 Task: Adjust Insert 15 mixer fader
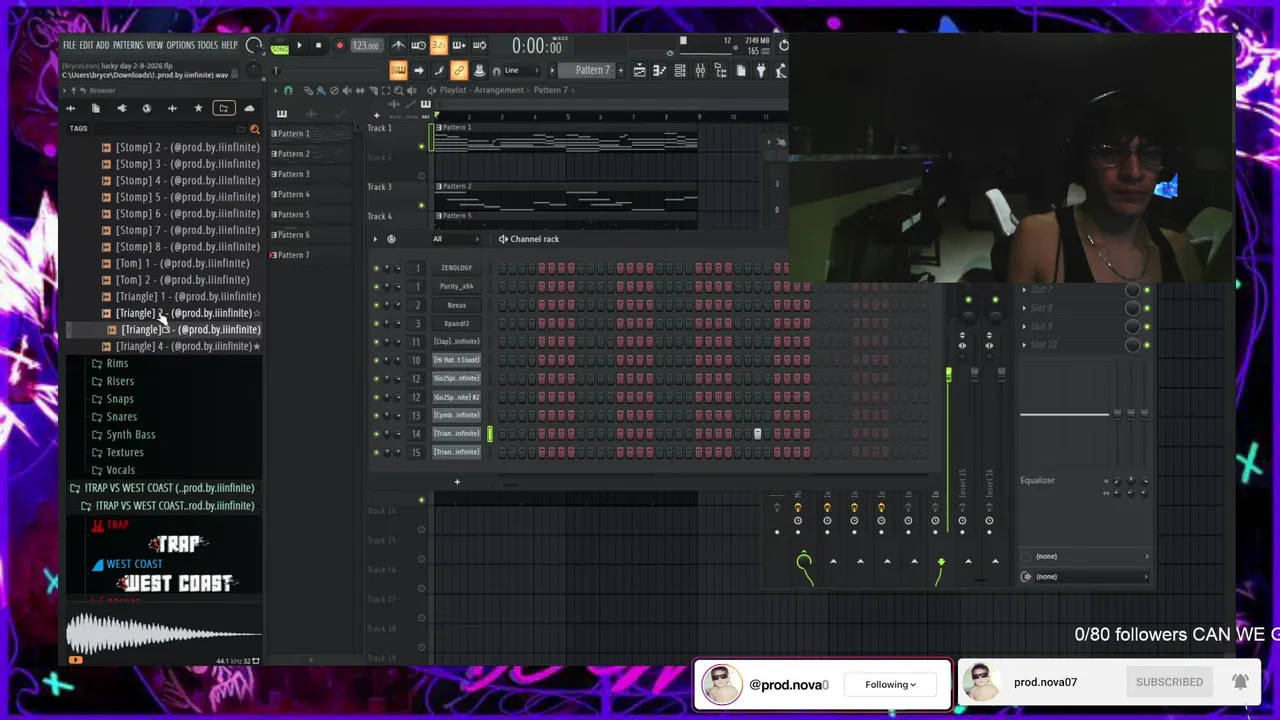[x=975, y=374]
